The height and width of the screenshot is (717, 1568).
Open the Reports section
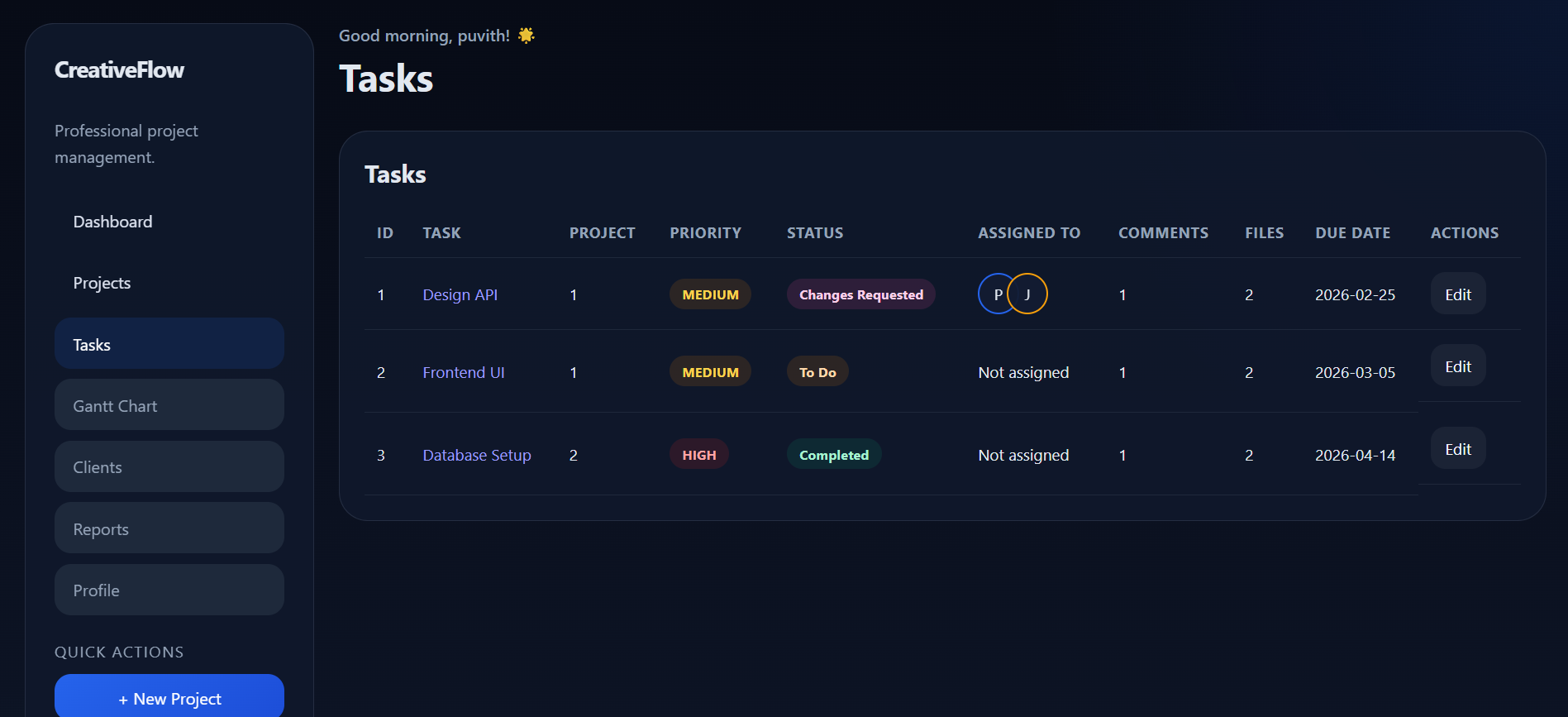(169, 528)
